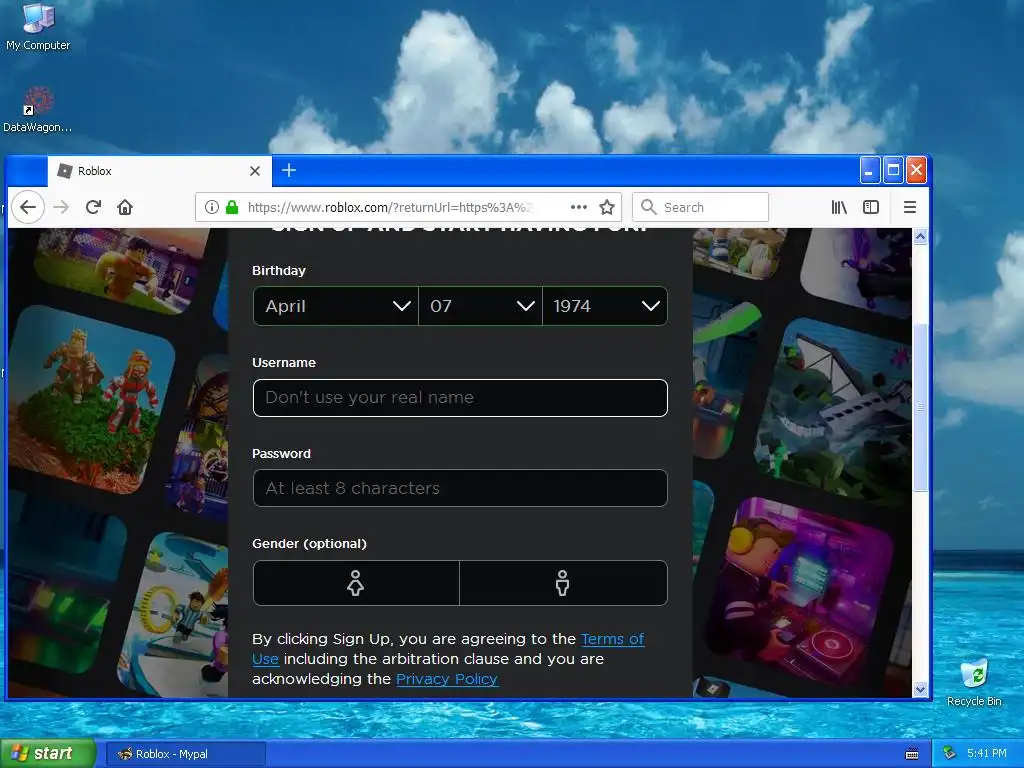The height and width of the screenshot is (768, 1024).
Task: Toggle the browser sidebar view
Action: pyautogui.click(x=871, y=207)
